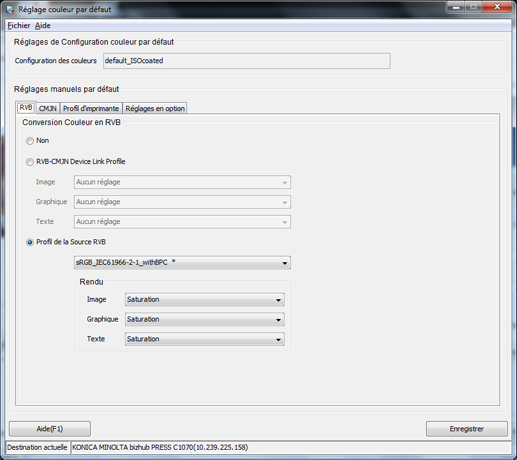The width and height of the screenshot is (517, 460).
Task: Open the Device Link Image dropdown
Action: 182,182
